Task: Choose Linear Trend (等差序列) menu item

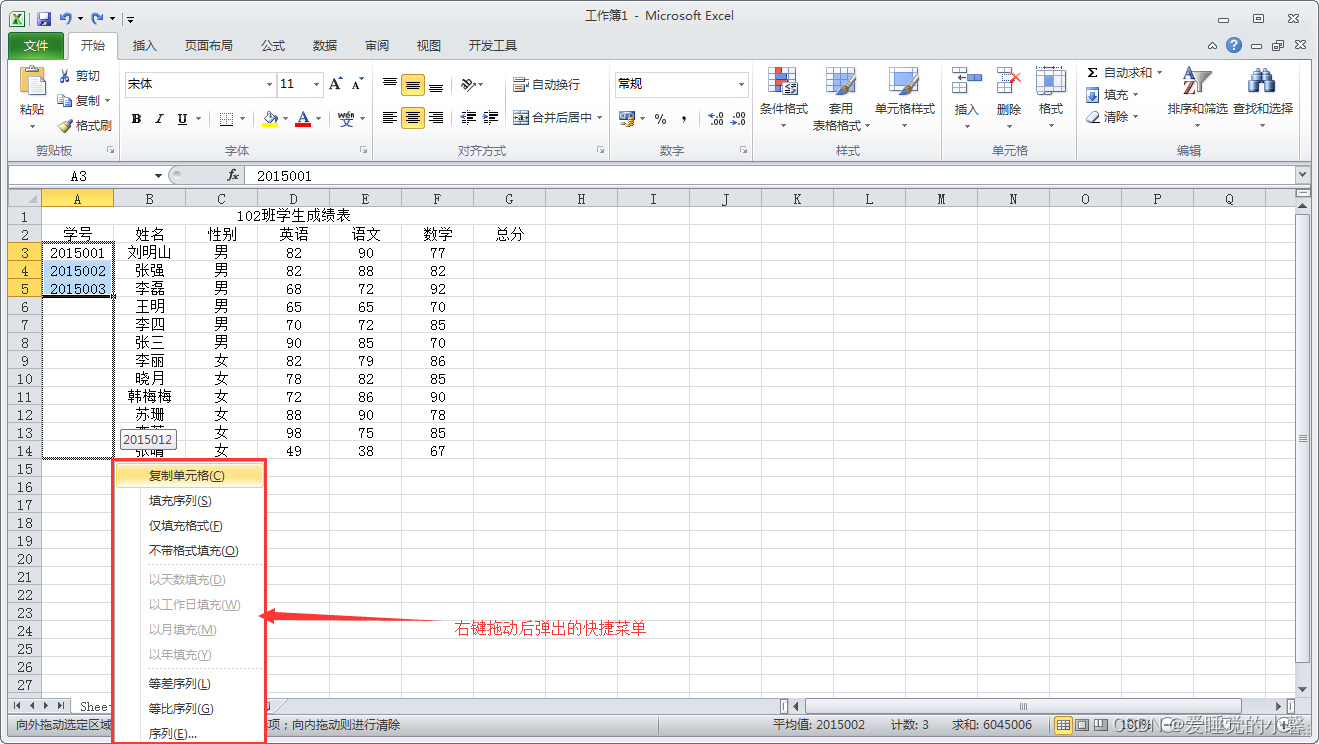Action: pyautogui.click(x=190, y=684)
